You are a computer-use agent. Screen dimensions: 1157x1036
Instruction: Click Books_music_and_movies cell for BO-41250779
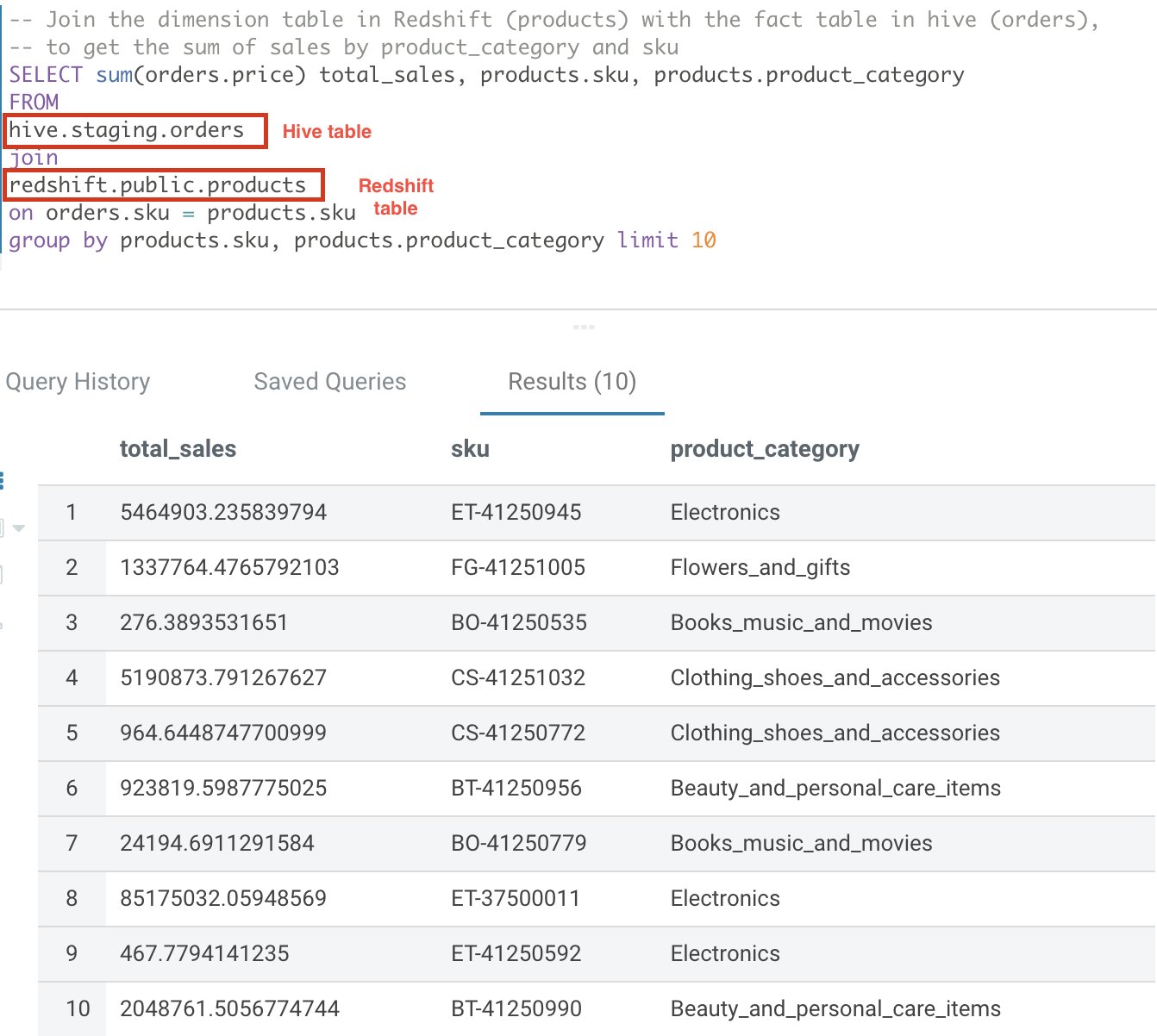pyautogui.click(x=801, y=843)
